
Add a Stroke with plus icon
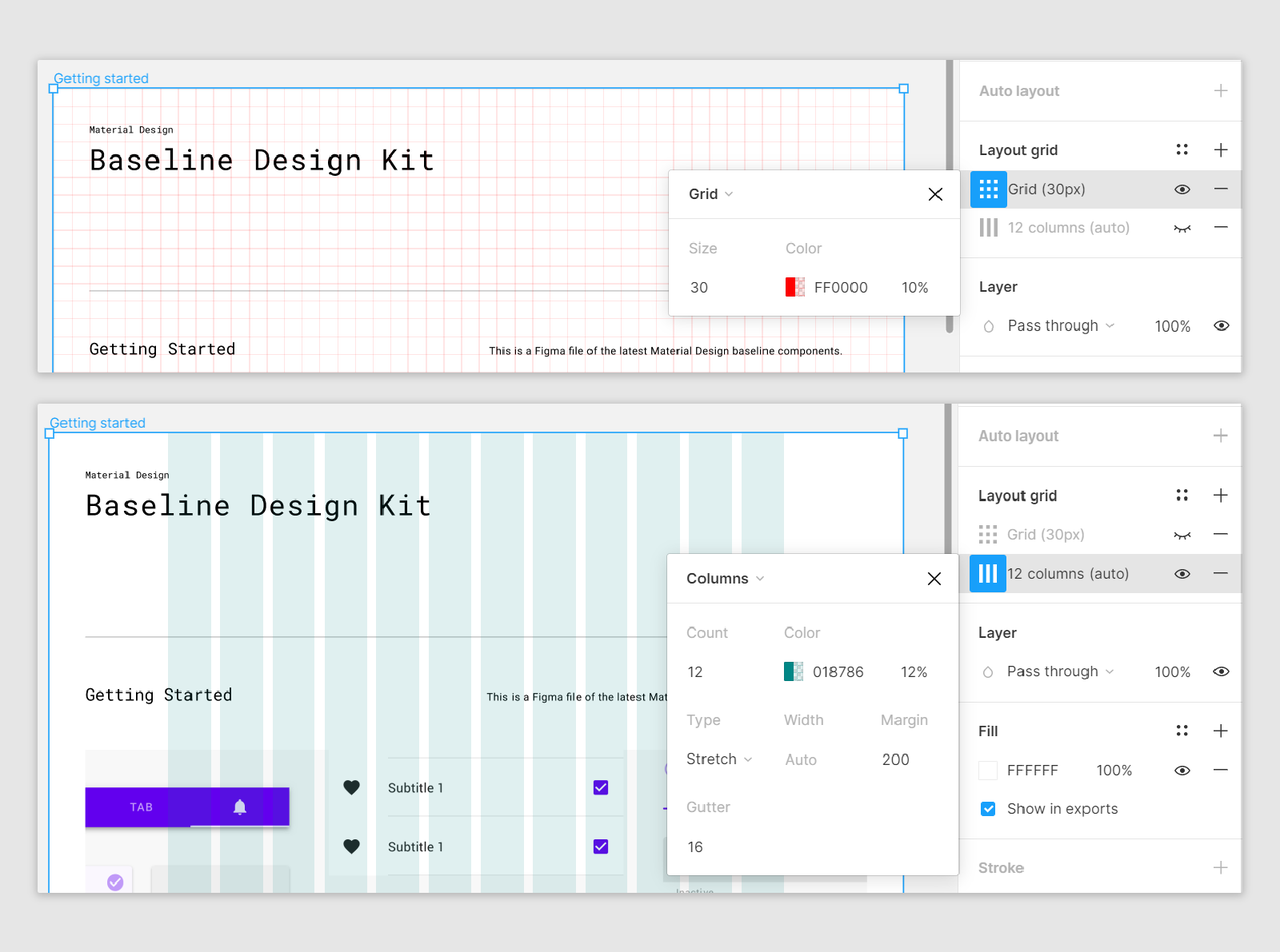(1221, 868)
